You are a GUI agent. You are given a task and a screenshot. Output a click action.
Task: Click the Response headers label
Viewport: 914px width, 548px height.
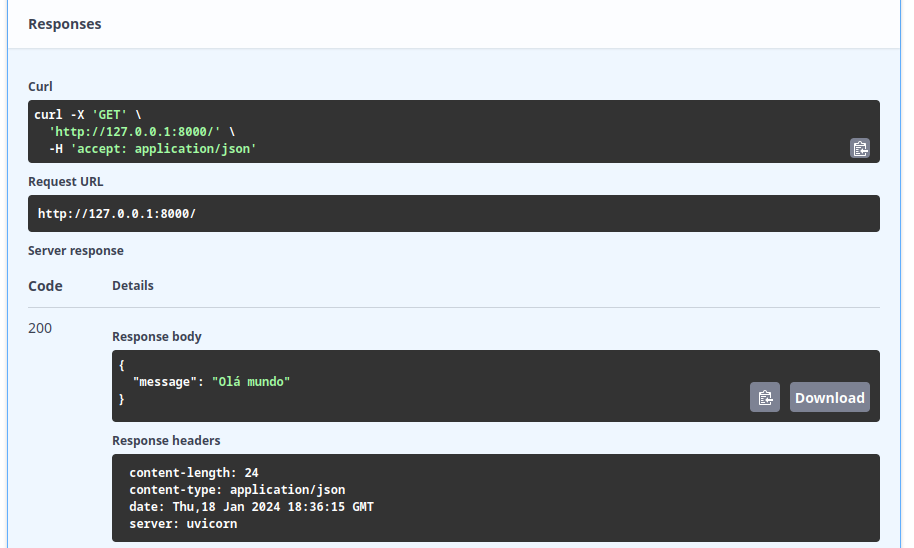point(166,440)
